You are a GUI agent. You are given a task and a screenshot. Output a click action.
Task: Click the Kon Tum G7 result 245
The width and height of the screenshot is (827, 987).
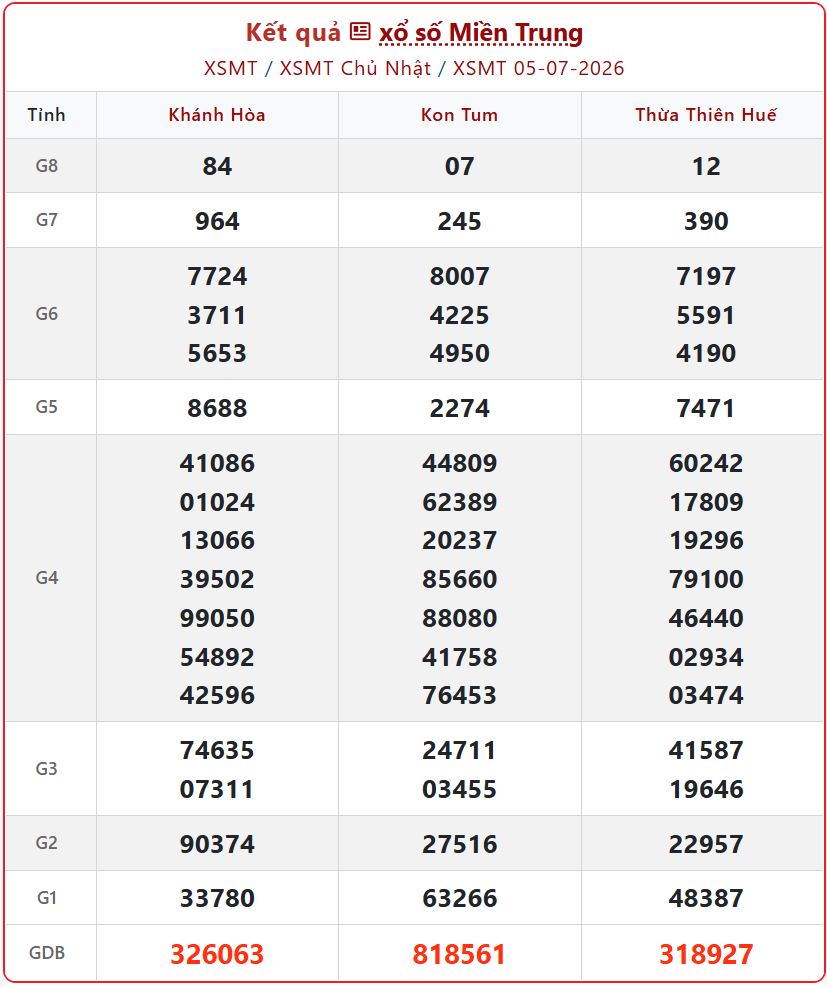(459, 221)
